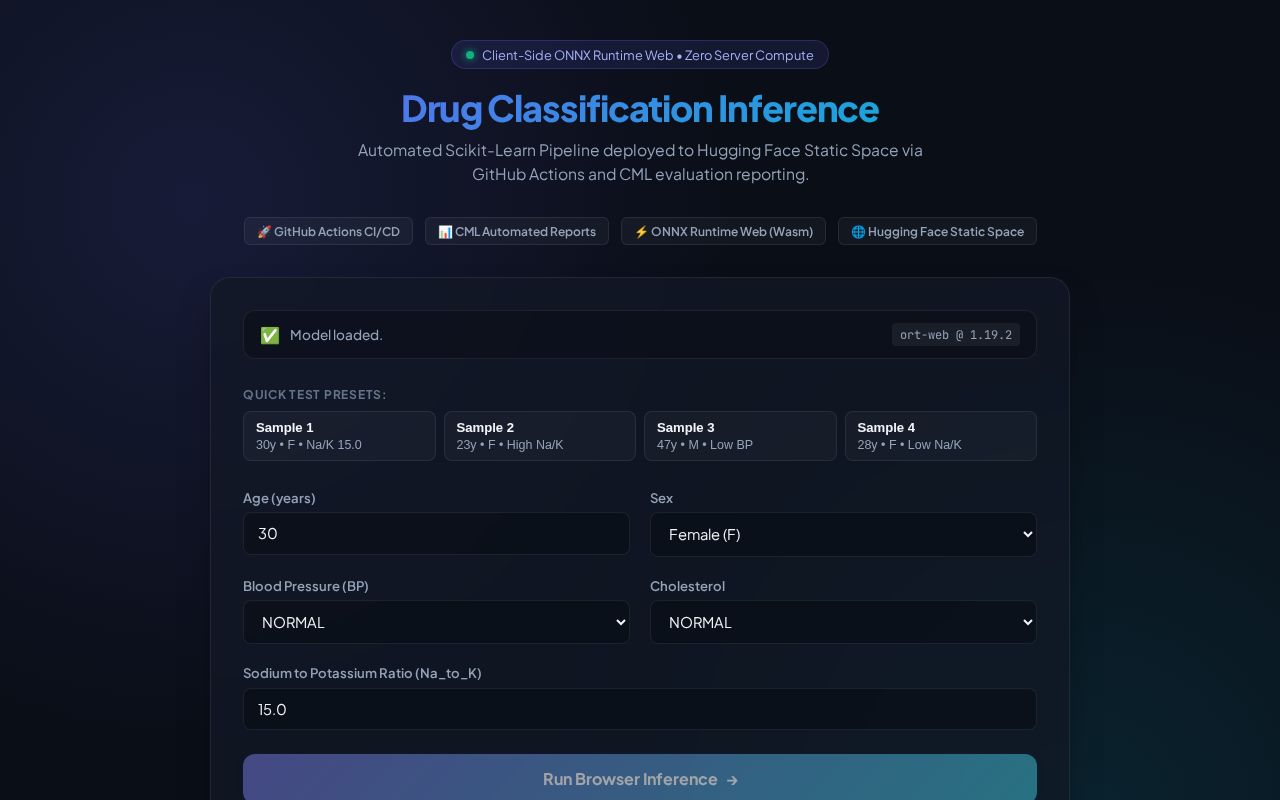1280x800 pixels.
Task: Click the QUICK TEST PRESETS label
Action: pyautogui.click(x=314, y=395)
